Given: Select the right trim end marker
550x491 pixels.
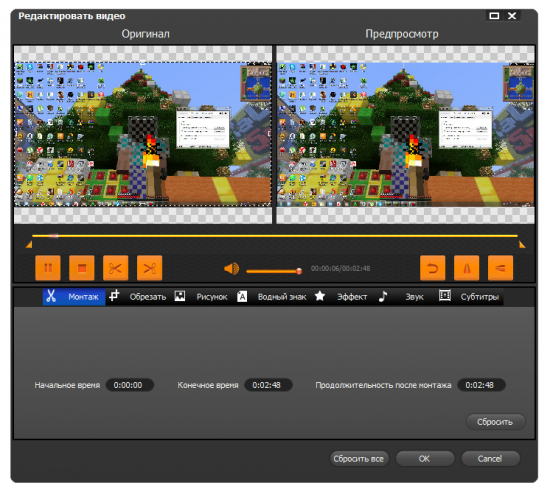Looking at the screenshot, I should coord(522,244).
